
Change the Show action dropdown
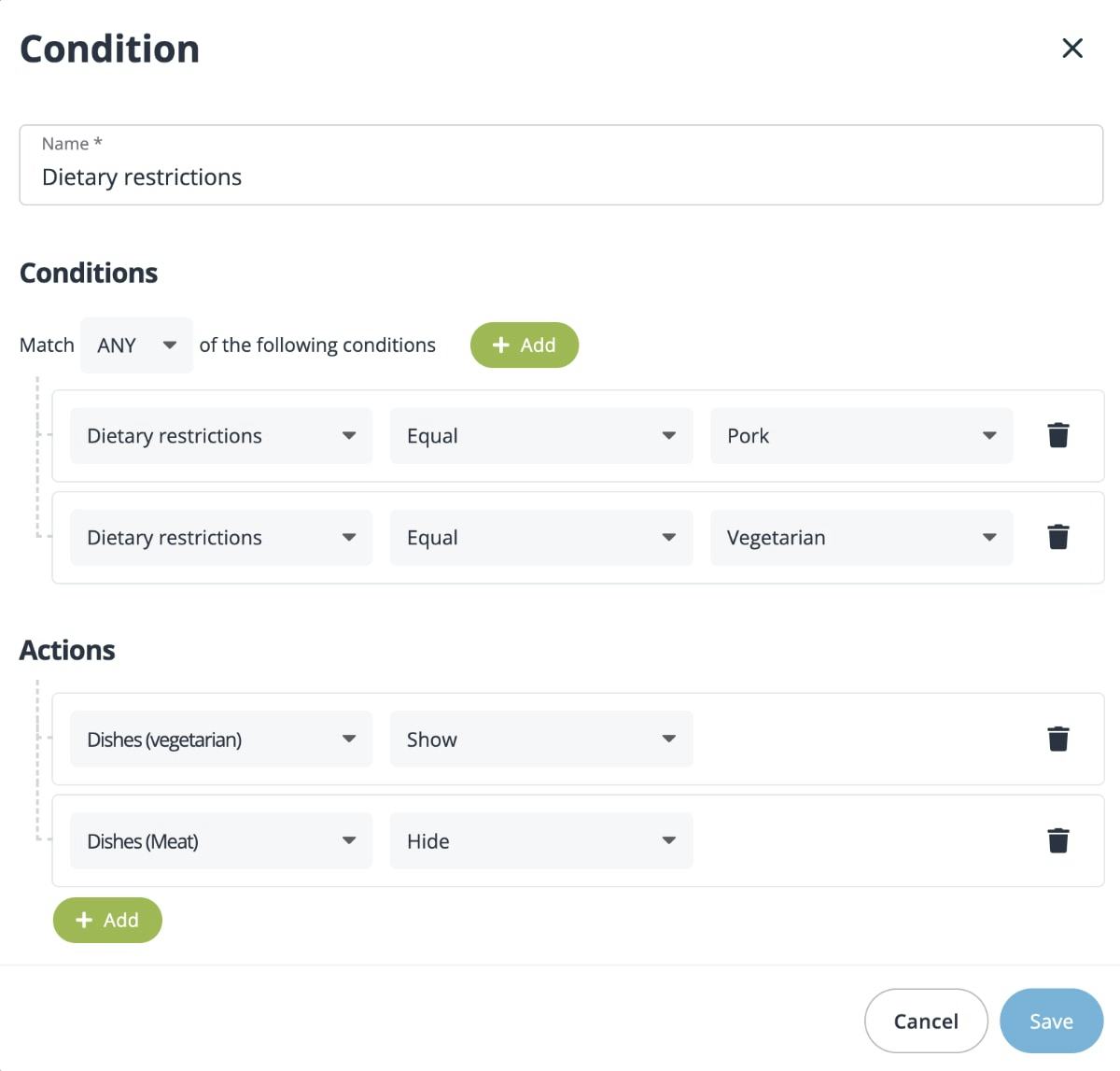(540, 740)
